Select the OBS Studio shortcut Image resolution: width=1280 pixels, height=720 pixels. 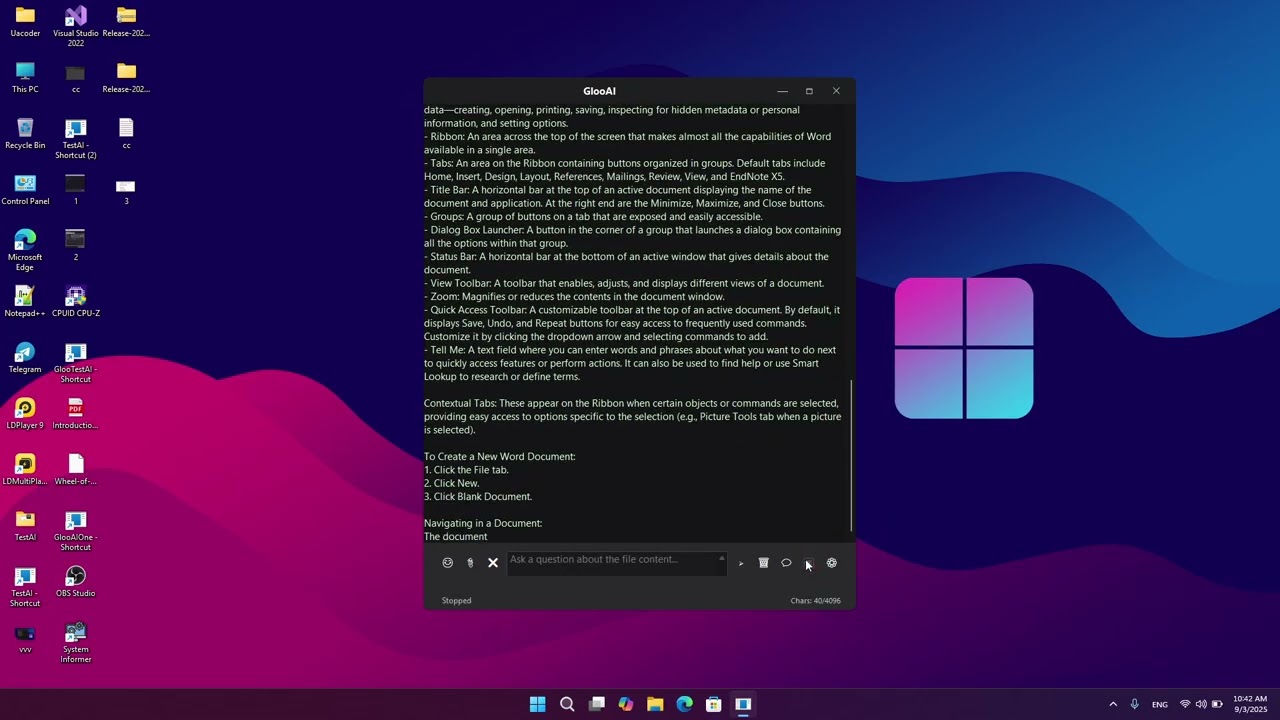76,582
